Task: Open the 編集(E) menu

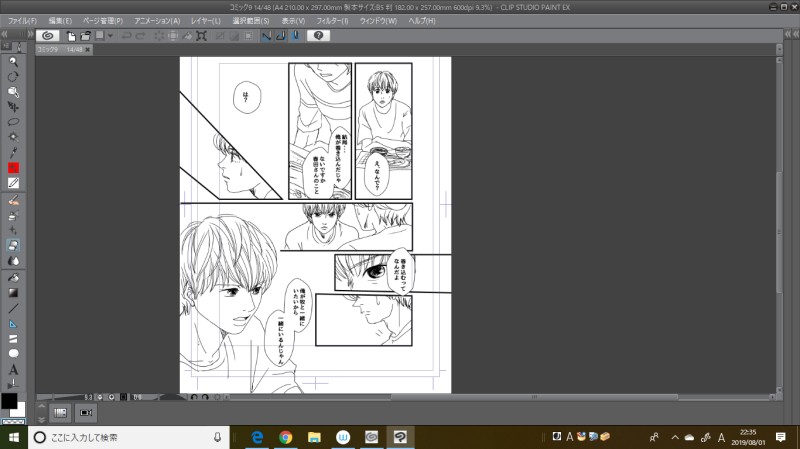Action: [60, 21]
